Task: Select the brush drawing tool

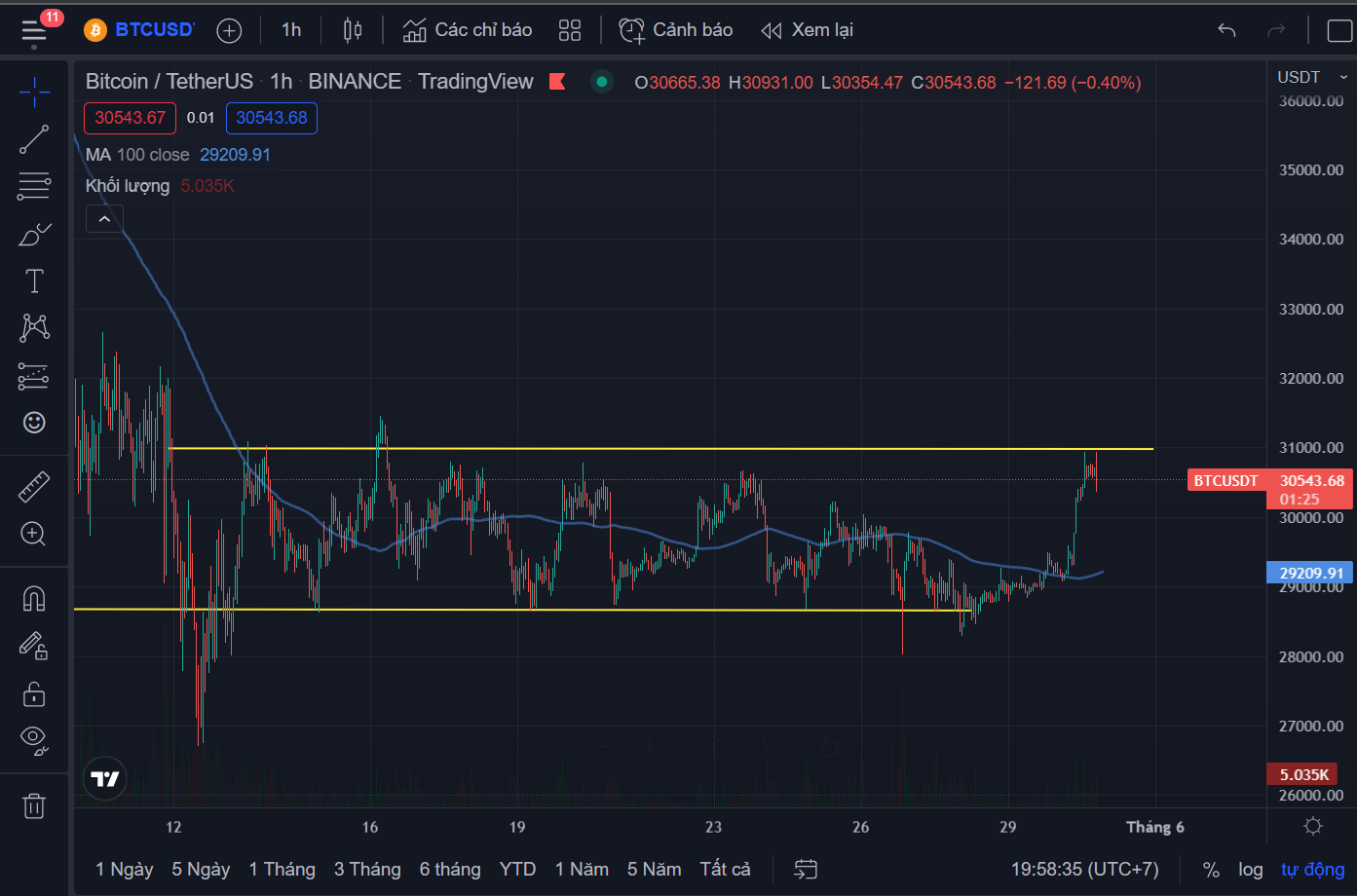Action: pos(34,235)
